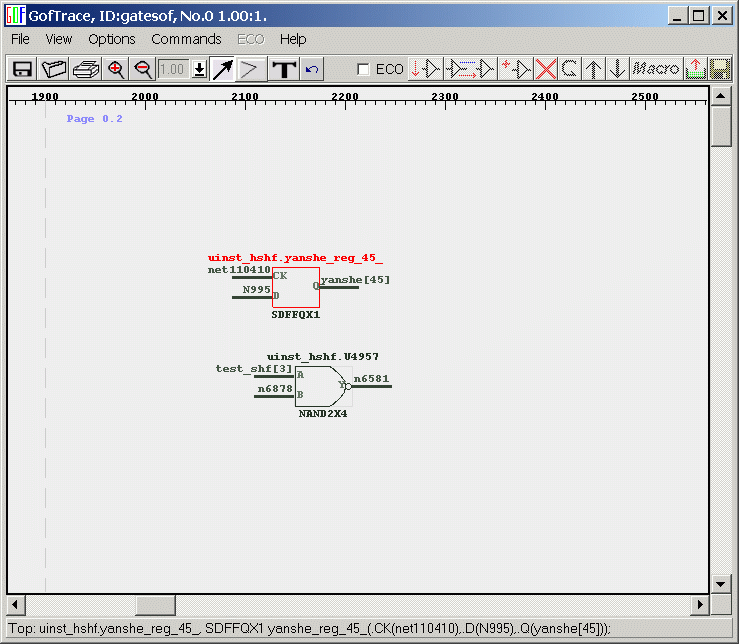739x644 pixels.
Task: Select the NAND2X4 gate symbol
Action: (320, 386)
